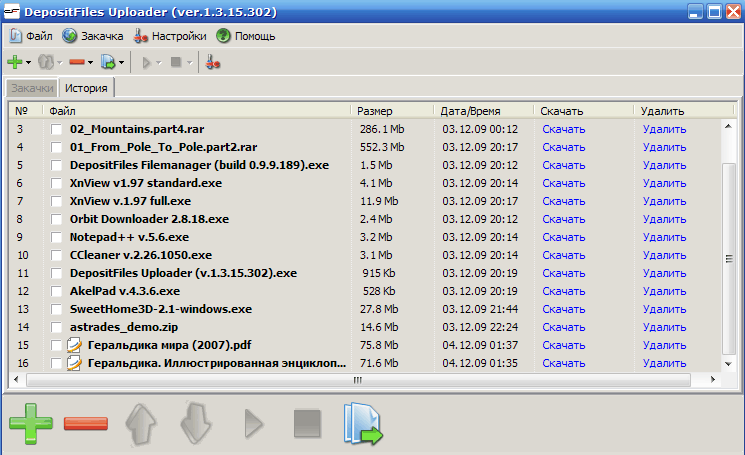Viewport: 745px width, 455px height.
Task: Click the small green plus toolbar icon
Action: click(x=15, y=62)
